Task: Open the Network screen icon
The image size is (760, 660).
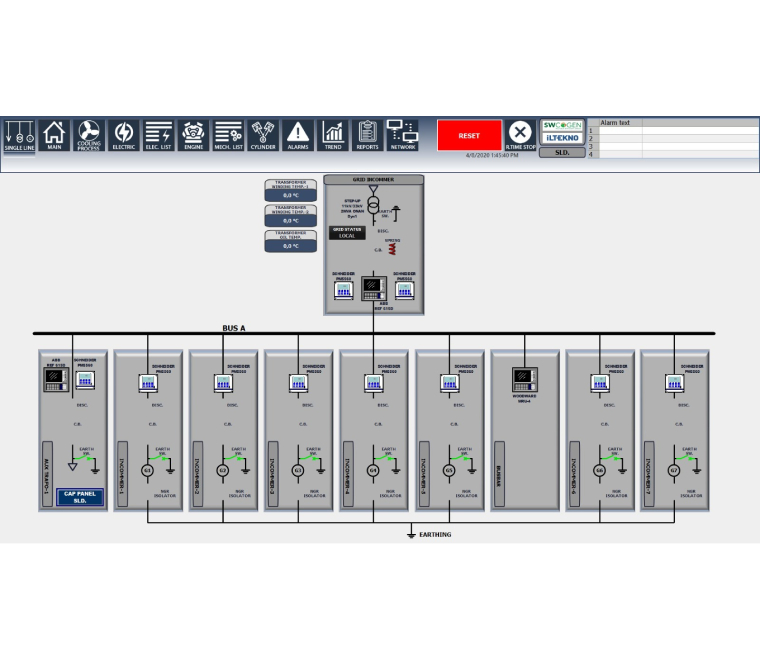Action: tap(402, 134)
